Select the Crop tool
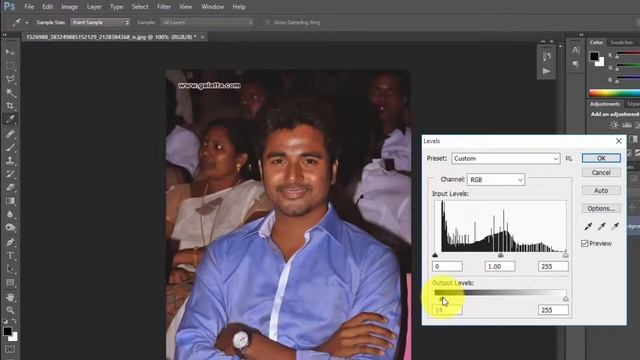This screenshot has height=360, width=640. (x=10, y=106)
